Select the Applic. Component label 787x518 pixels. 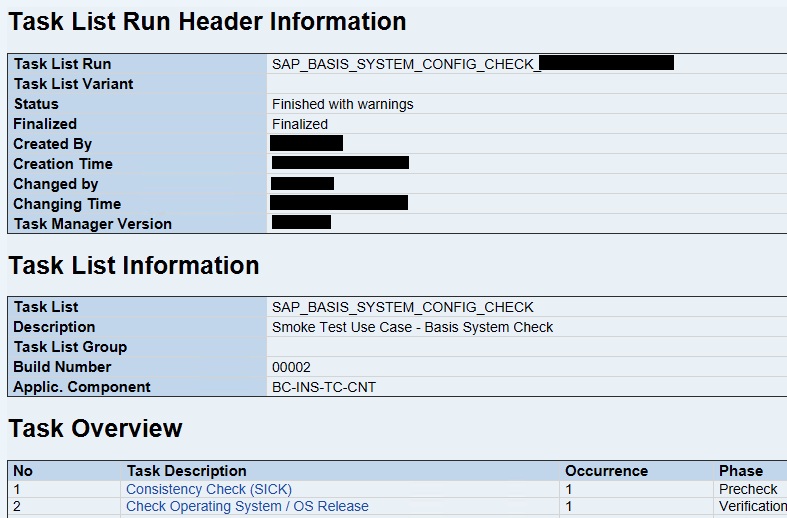point(82,387)
